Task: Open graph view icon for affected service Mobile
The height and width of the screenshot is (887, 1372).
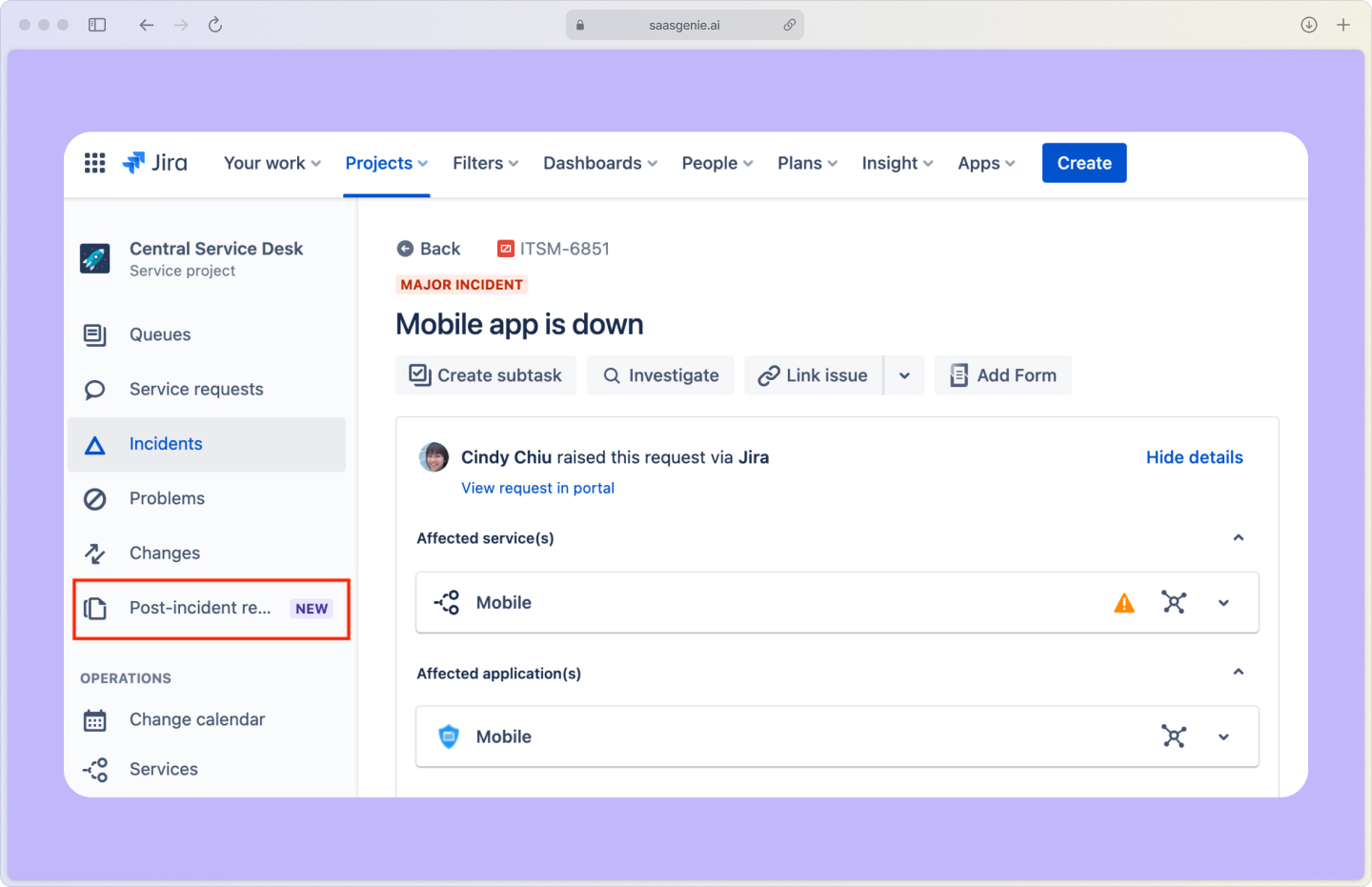Action: click(1174, 602)
